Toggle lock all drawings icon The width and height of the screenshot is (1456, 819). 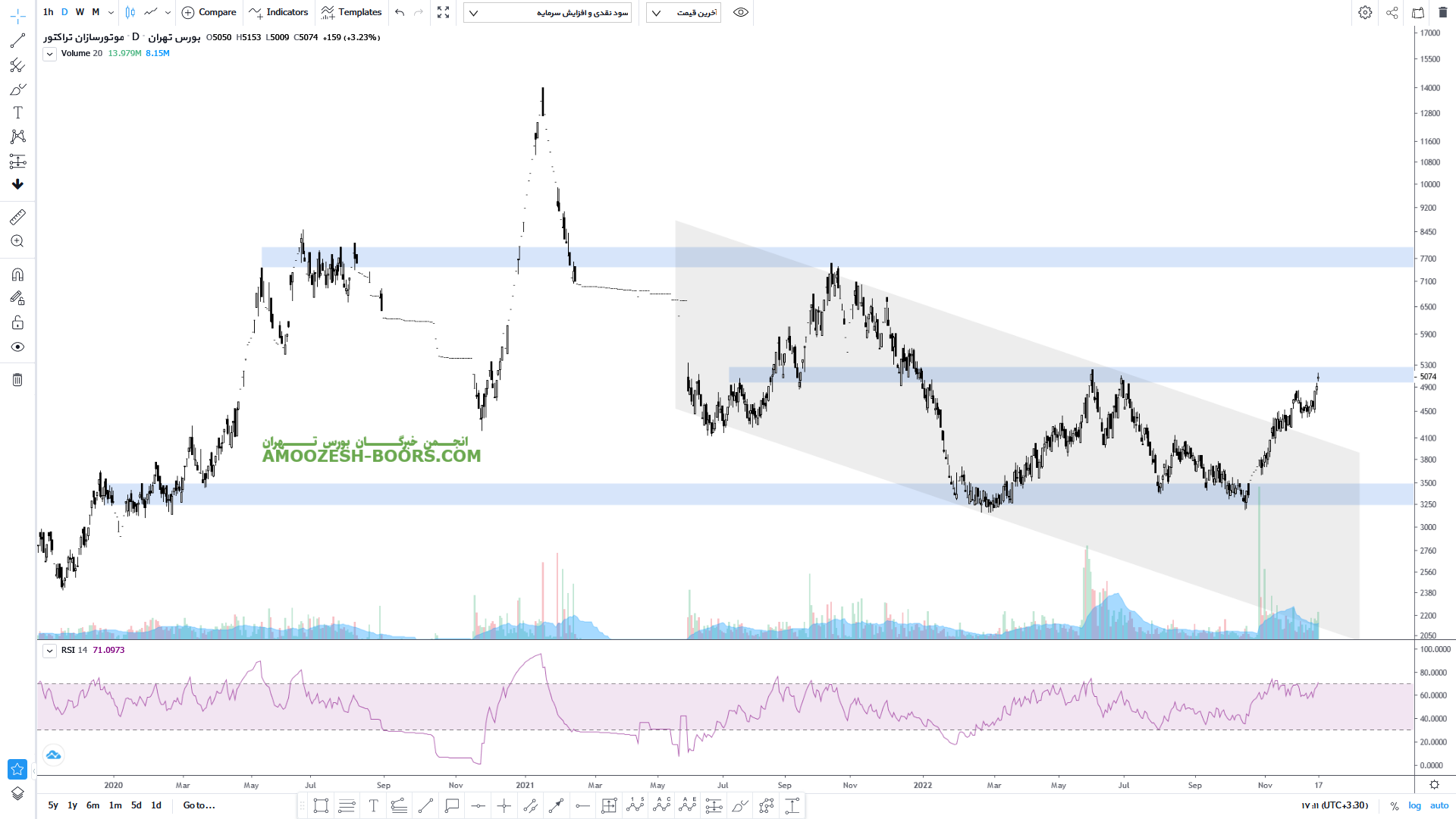click(x=17, y=323)
